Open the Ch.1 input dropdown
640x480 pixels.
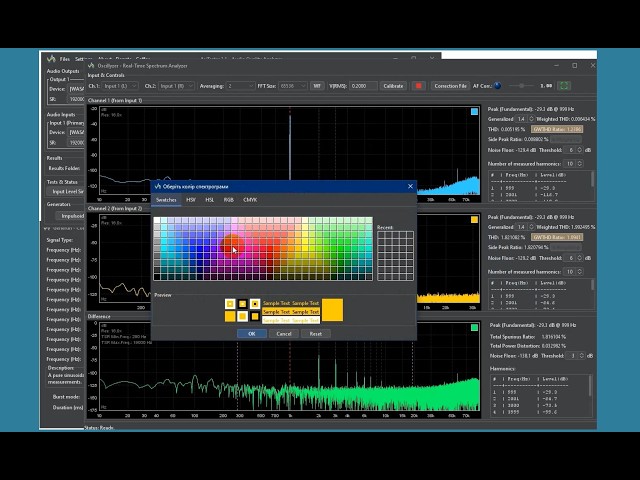(x=120, y=86)
